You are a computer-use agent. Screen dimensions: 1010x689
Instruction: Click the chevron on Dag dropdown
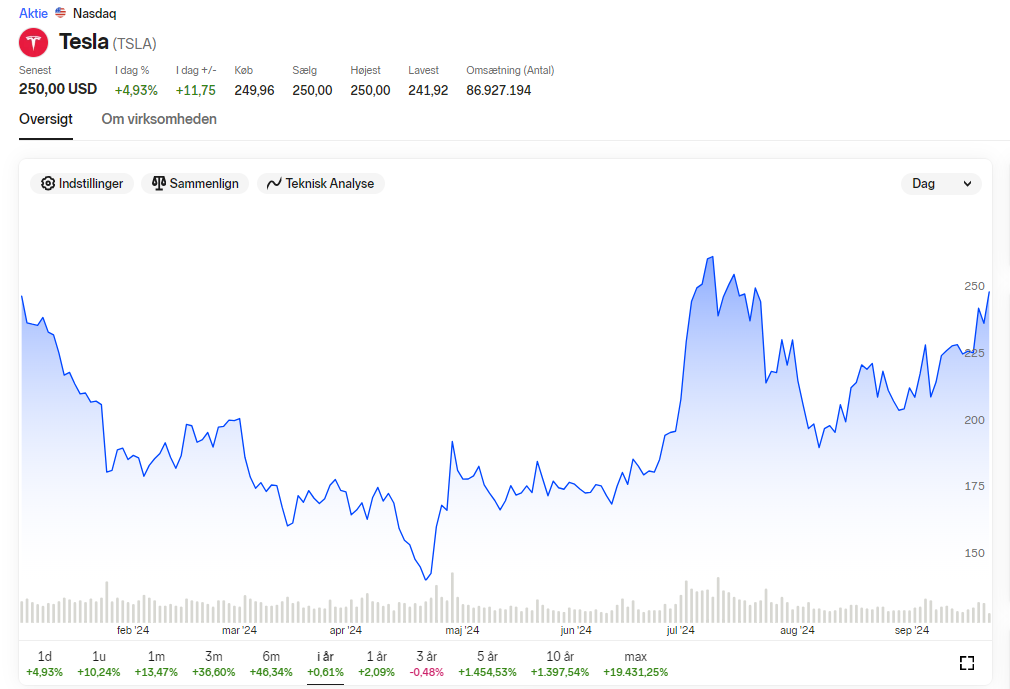tap(967, 184)
